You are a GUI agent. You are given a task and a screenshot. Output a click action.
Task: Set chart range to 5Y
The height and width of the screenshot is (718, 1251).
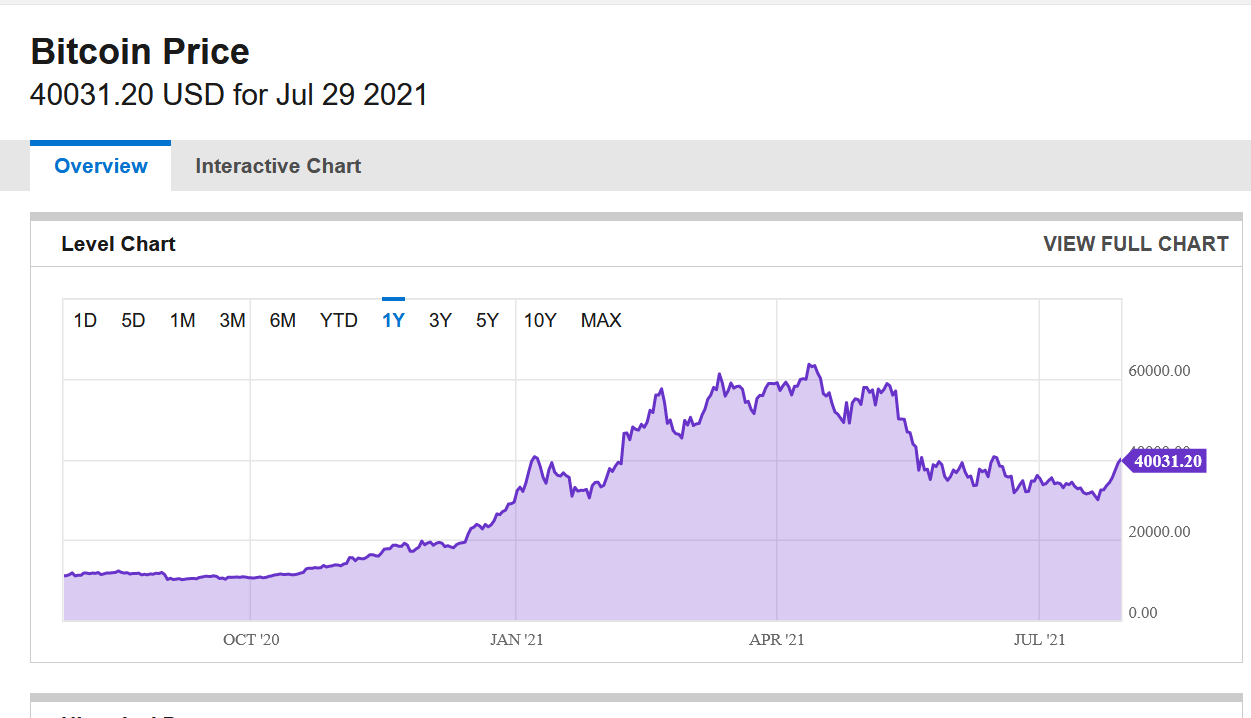(487, 320)
